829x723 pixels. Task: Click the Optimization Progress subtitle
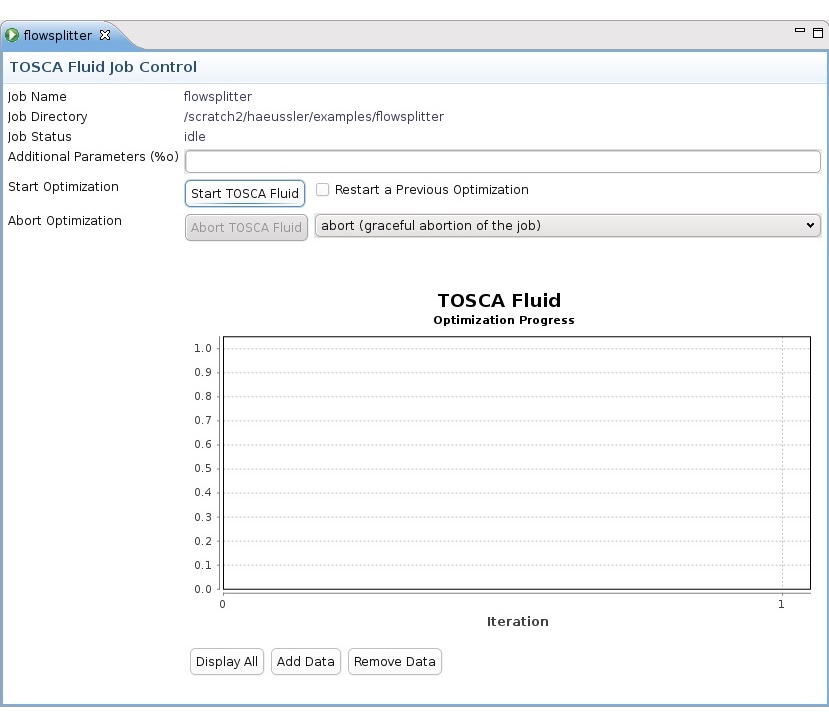pos(504,320)
